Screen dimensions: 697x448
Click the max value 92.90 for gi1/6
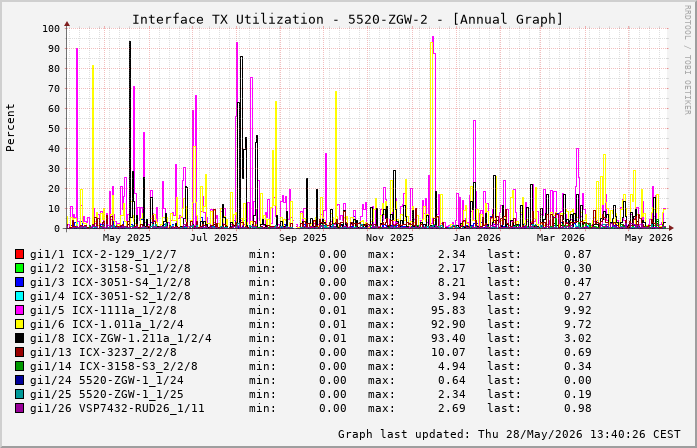pyautogui.click(x=448, y=324)
